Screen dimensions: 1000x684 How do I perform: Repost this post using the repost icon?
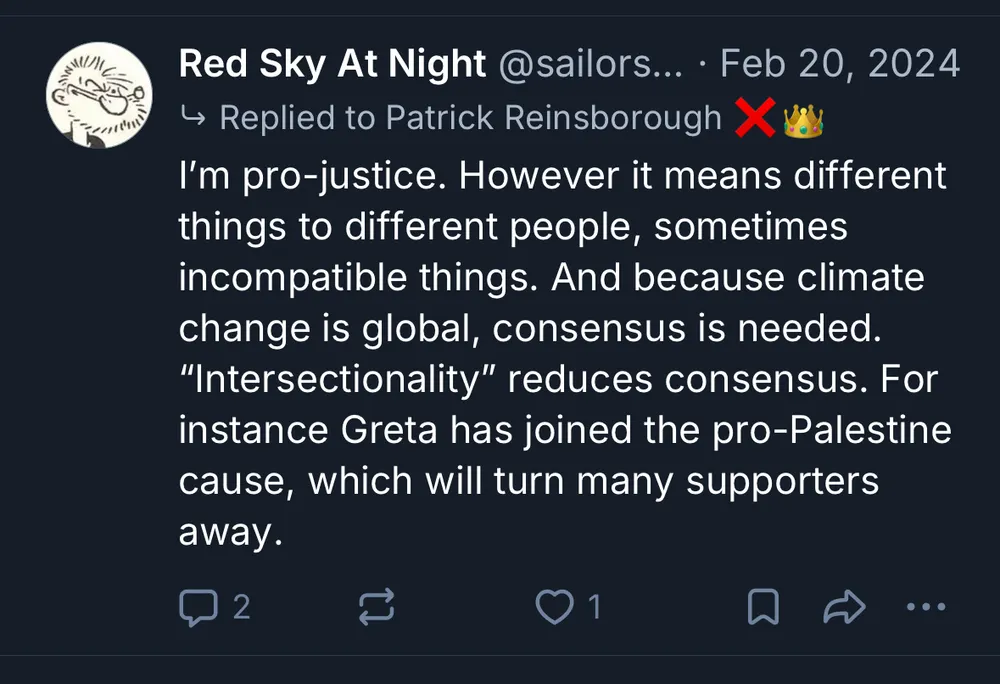[x=376, y=606]
